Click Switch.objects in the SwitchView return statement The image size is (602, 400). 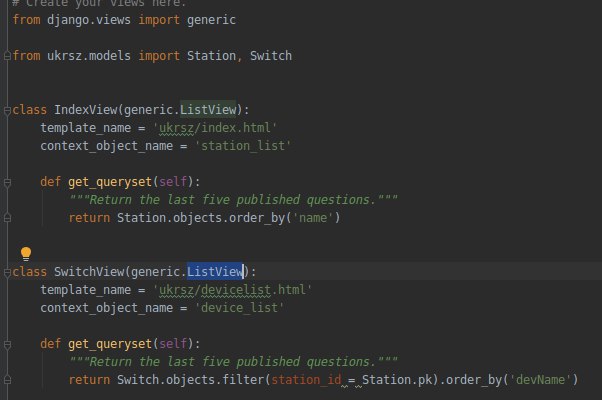(x=166, y=380)
